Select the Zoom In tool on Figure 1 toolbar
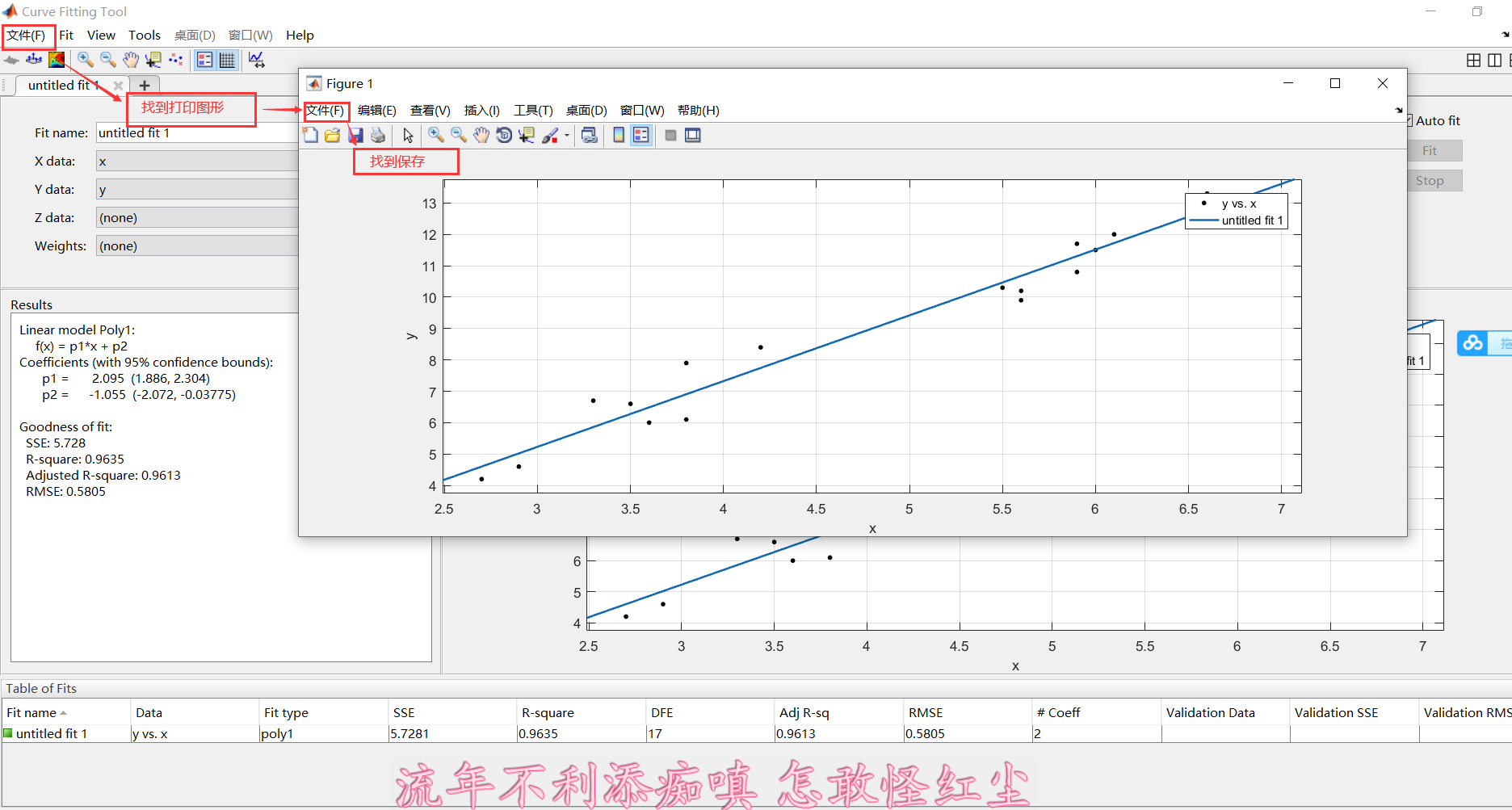 (436, 135)
